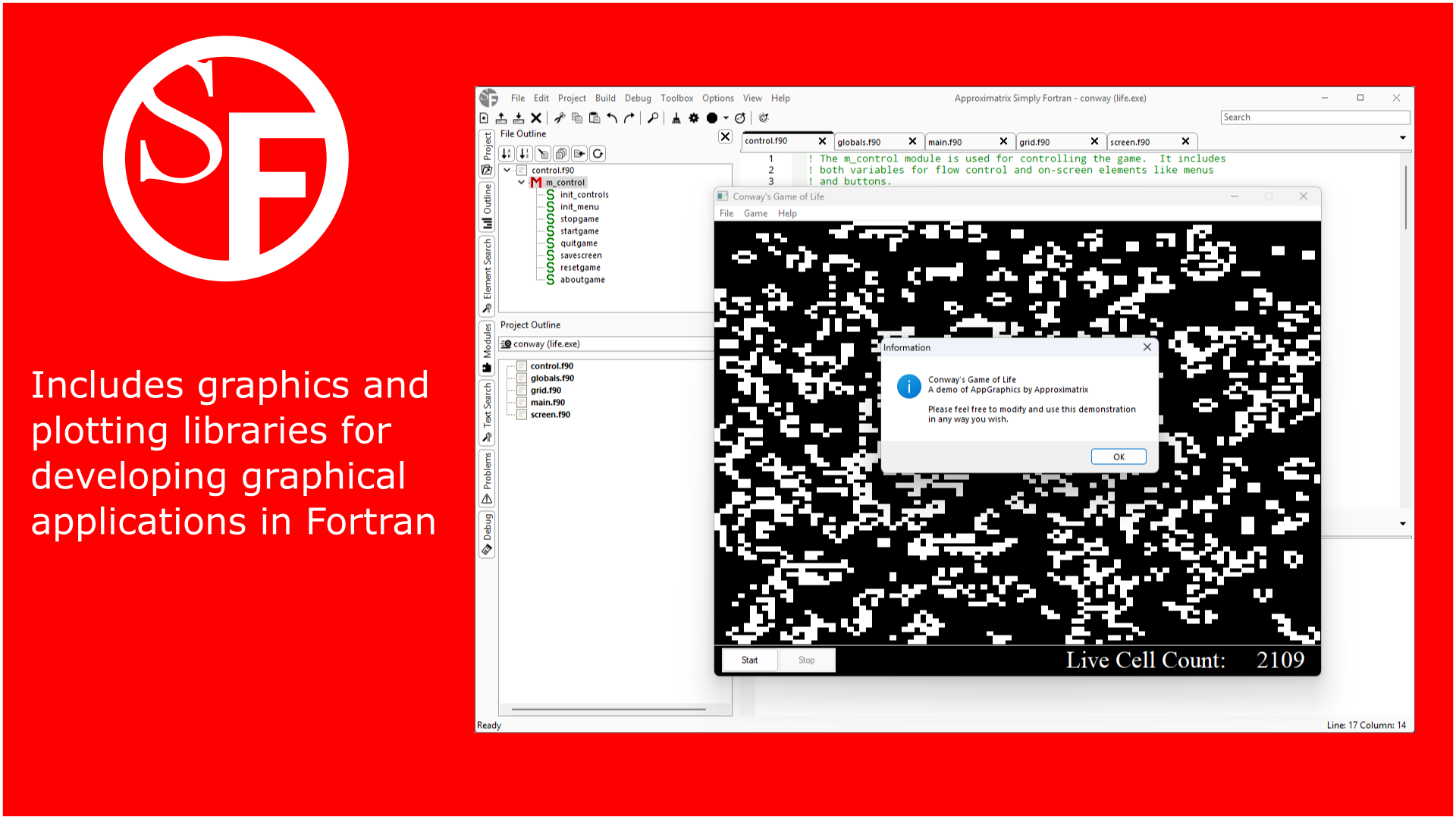Click the Project Outline horizontal scrollbar

pyautogui.click(x=608, y=710)
